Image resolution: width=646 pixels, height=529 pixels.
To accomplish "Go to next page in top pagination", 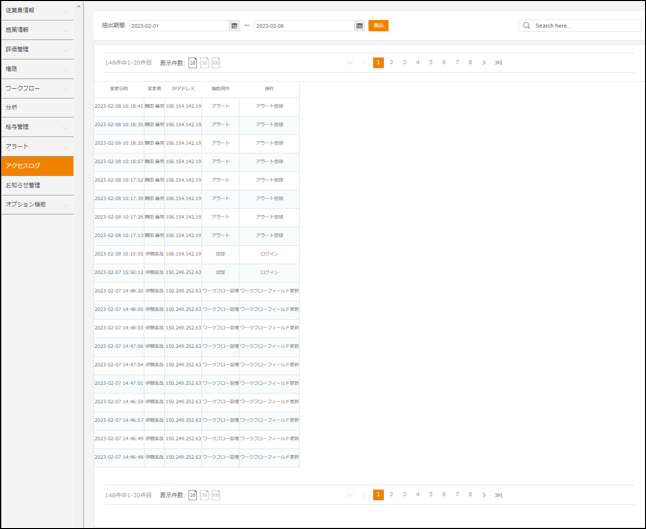I will point(484,62).
